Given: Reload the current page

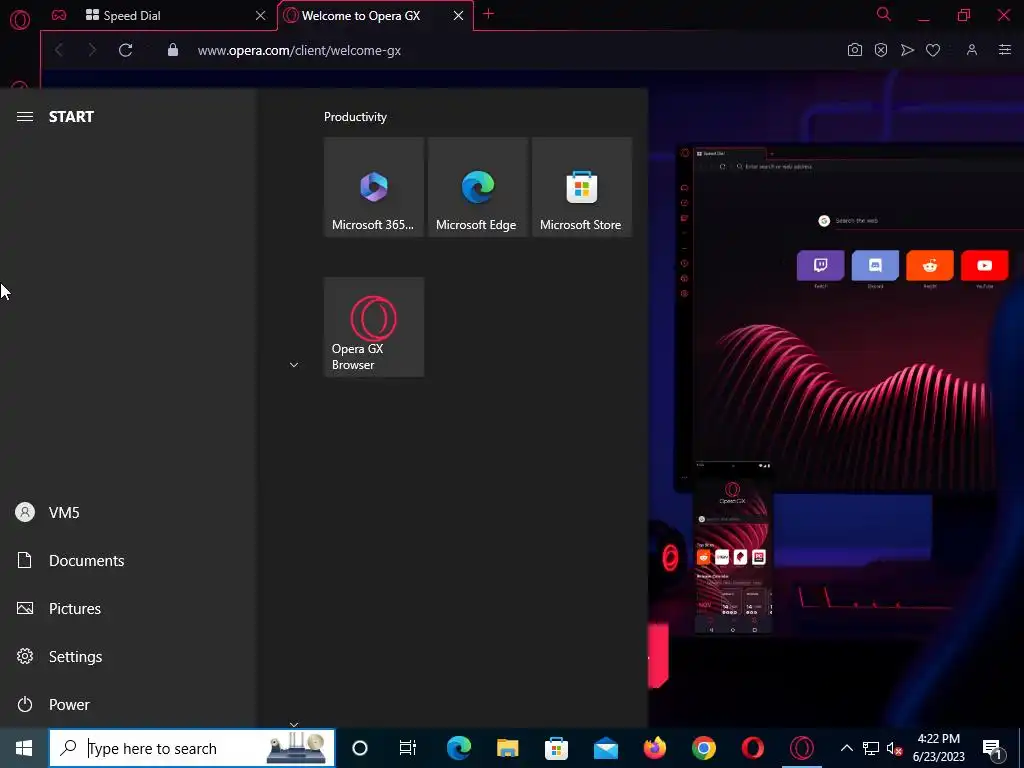Looking at the screenshot, I should click(x=126, y=50).
